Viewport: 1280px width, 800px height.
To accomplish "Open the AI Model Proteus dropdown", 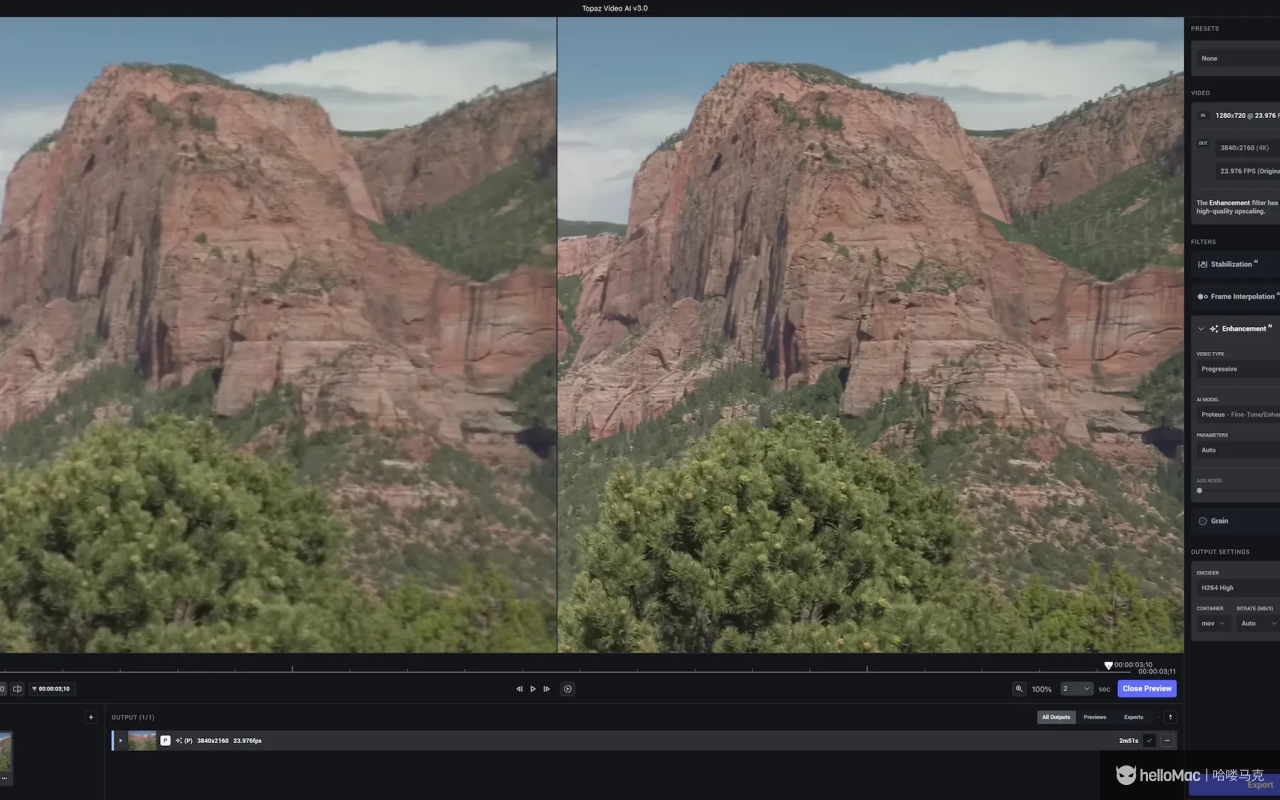I will pyautogui.click(x=1238, y=414).
